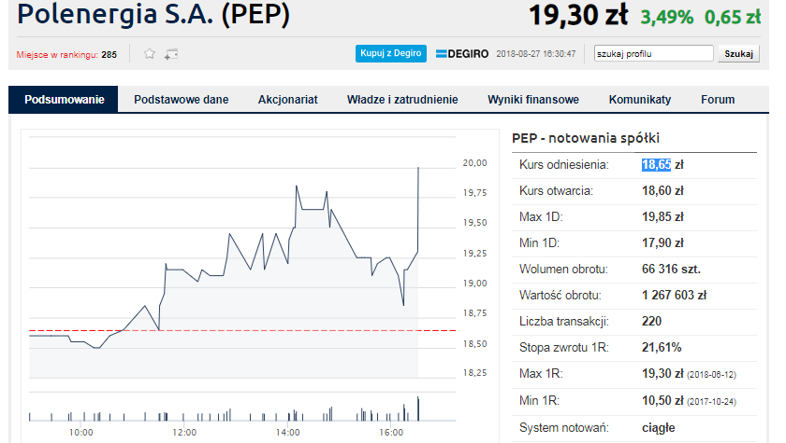
Task: Click the Kupuj z Degiro button
Action: point(391,54)
